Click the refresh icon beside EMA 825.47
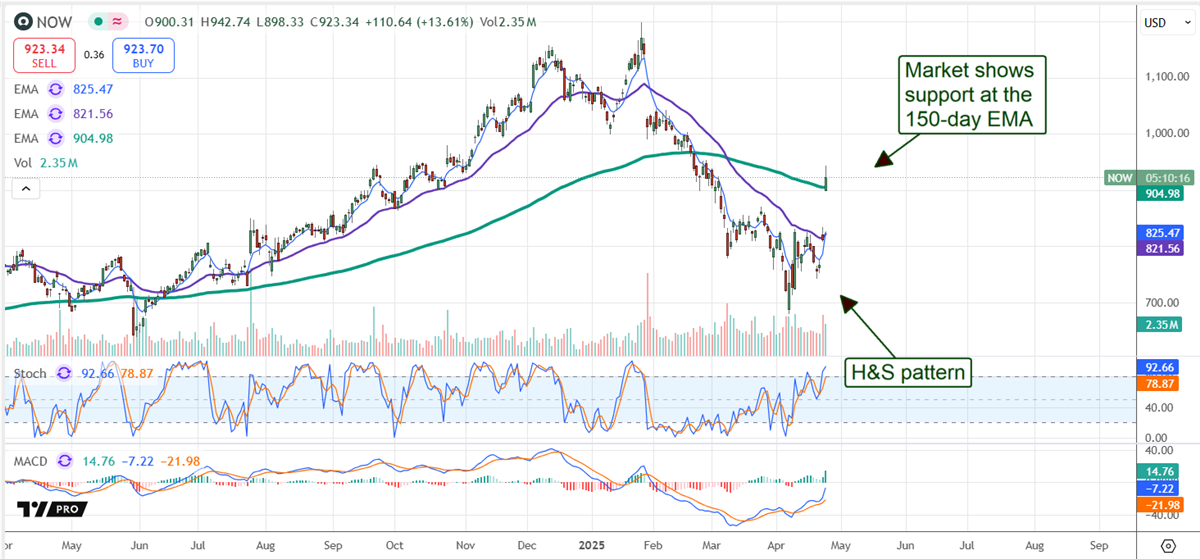1200x559 pixels. pos(57,88)
